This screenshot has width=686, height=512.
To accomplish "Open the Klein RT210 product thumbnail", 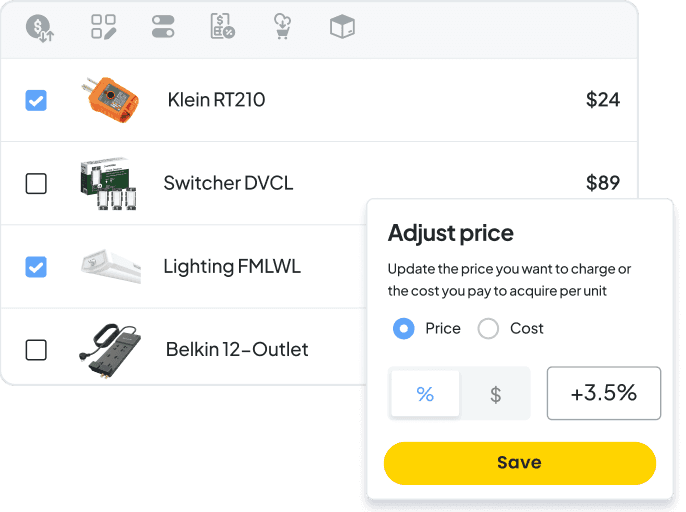I will click(x=110, y=100).
